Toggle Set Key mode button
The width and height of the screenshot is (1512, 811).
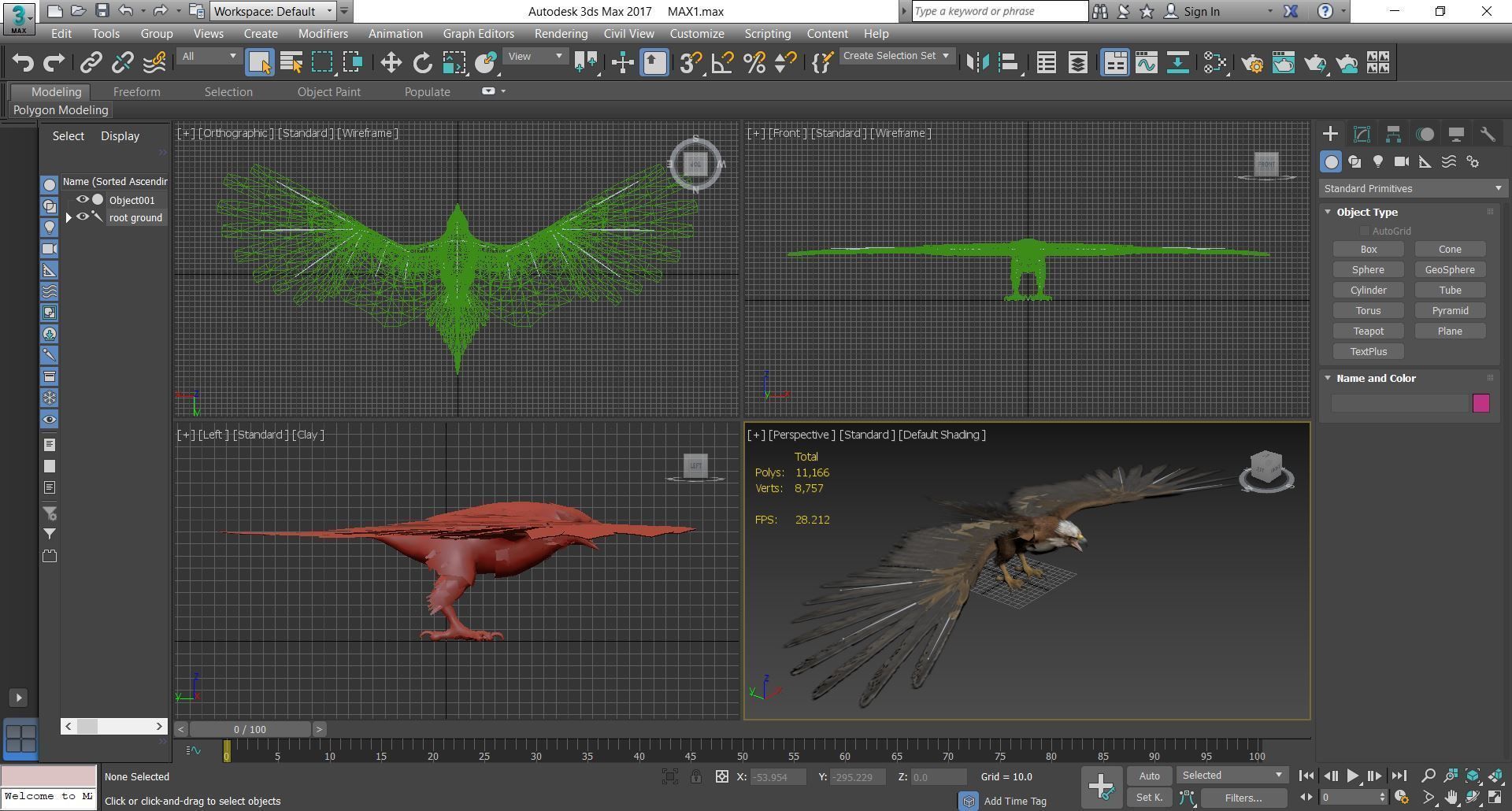(1149, 798)
